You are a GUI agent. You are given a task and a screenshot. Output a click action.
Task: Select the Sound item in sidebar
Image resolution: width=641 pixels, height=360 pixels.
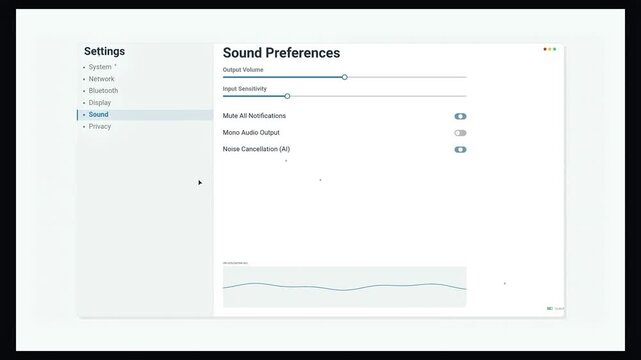(145, 115)
